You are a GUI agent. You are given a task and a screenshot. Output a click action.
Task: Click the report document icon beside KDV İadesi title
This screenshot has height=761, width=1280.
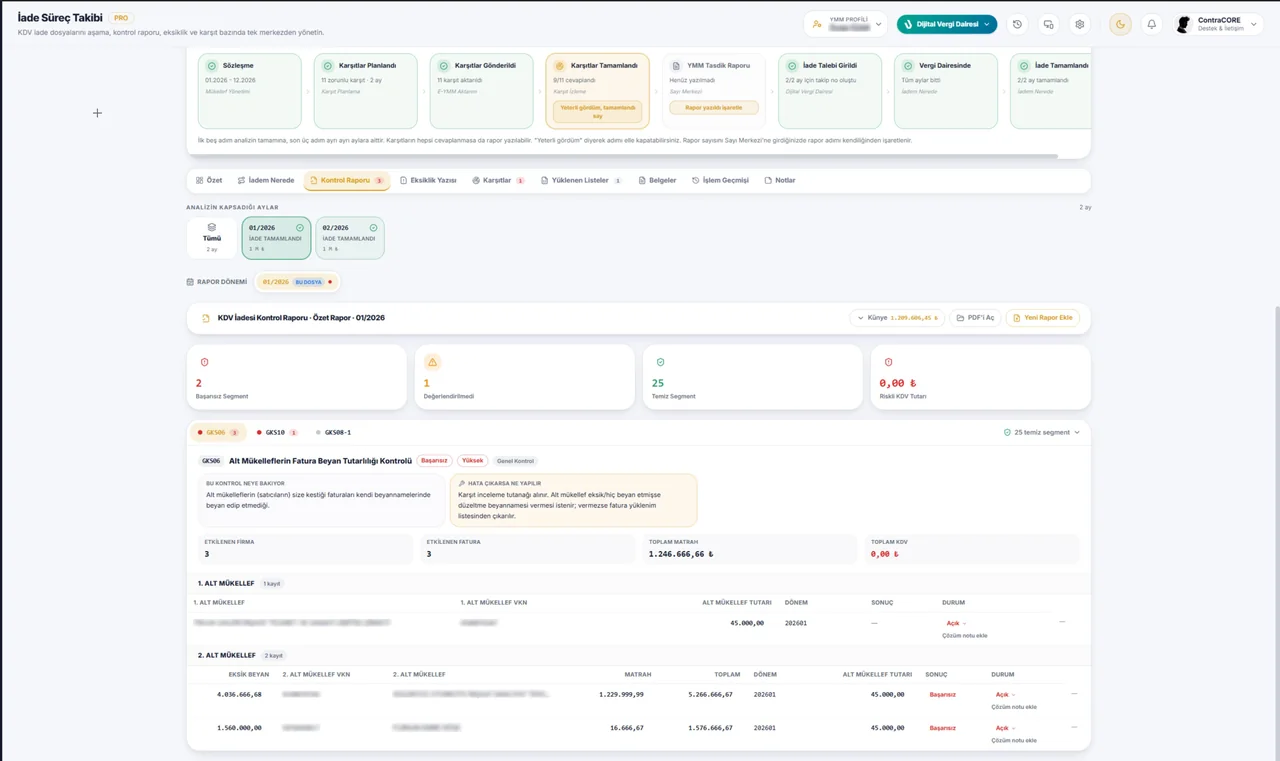(x=206, y=318)
